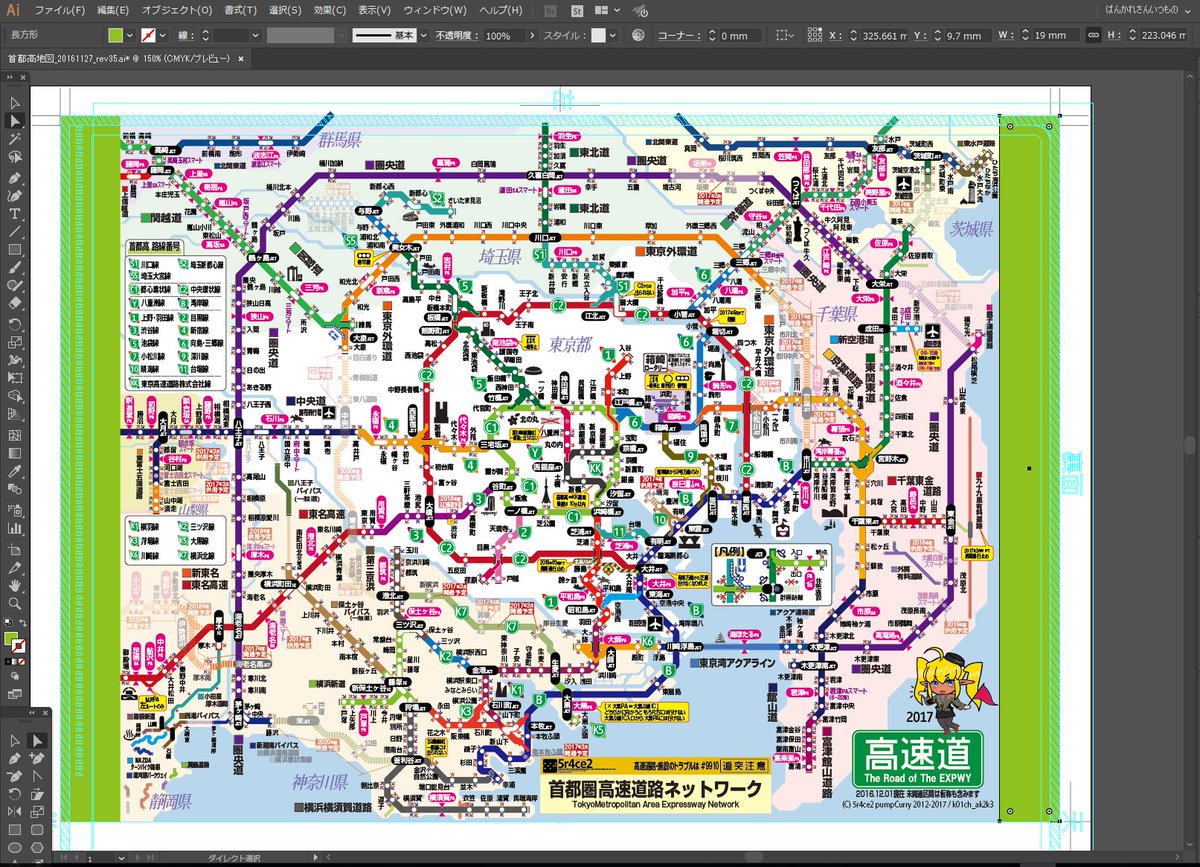Image resolution: width=1200 pixels, height=867 pixels.
Task: Open Adobe Bridge via the Br icon
Action: pos(551,10)
